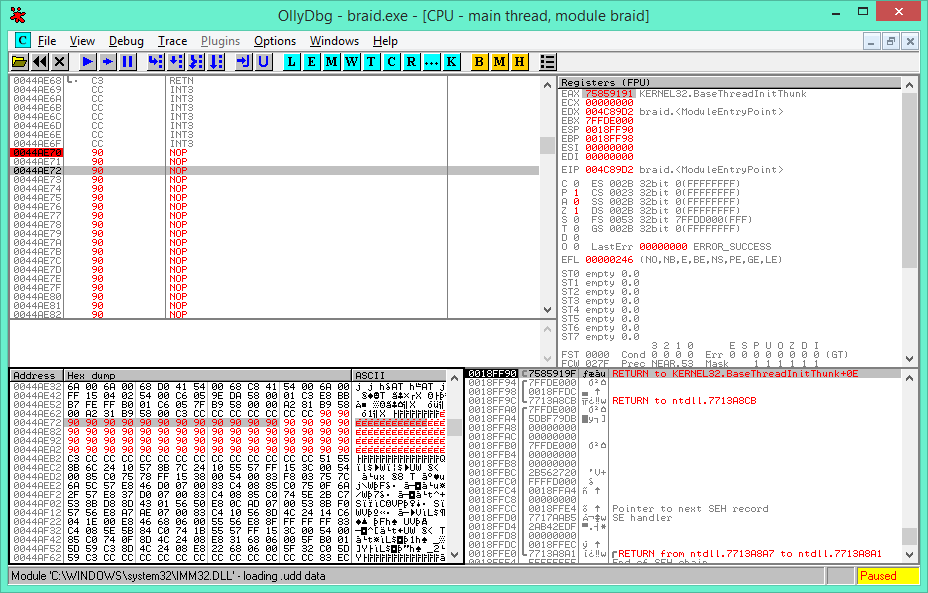928x593 pixels.
Task: Restart the program with rewind icon
Action: tap(39, 62)
